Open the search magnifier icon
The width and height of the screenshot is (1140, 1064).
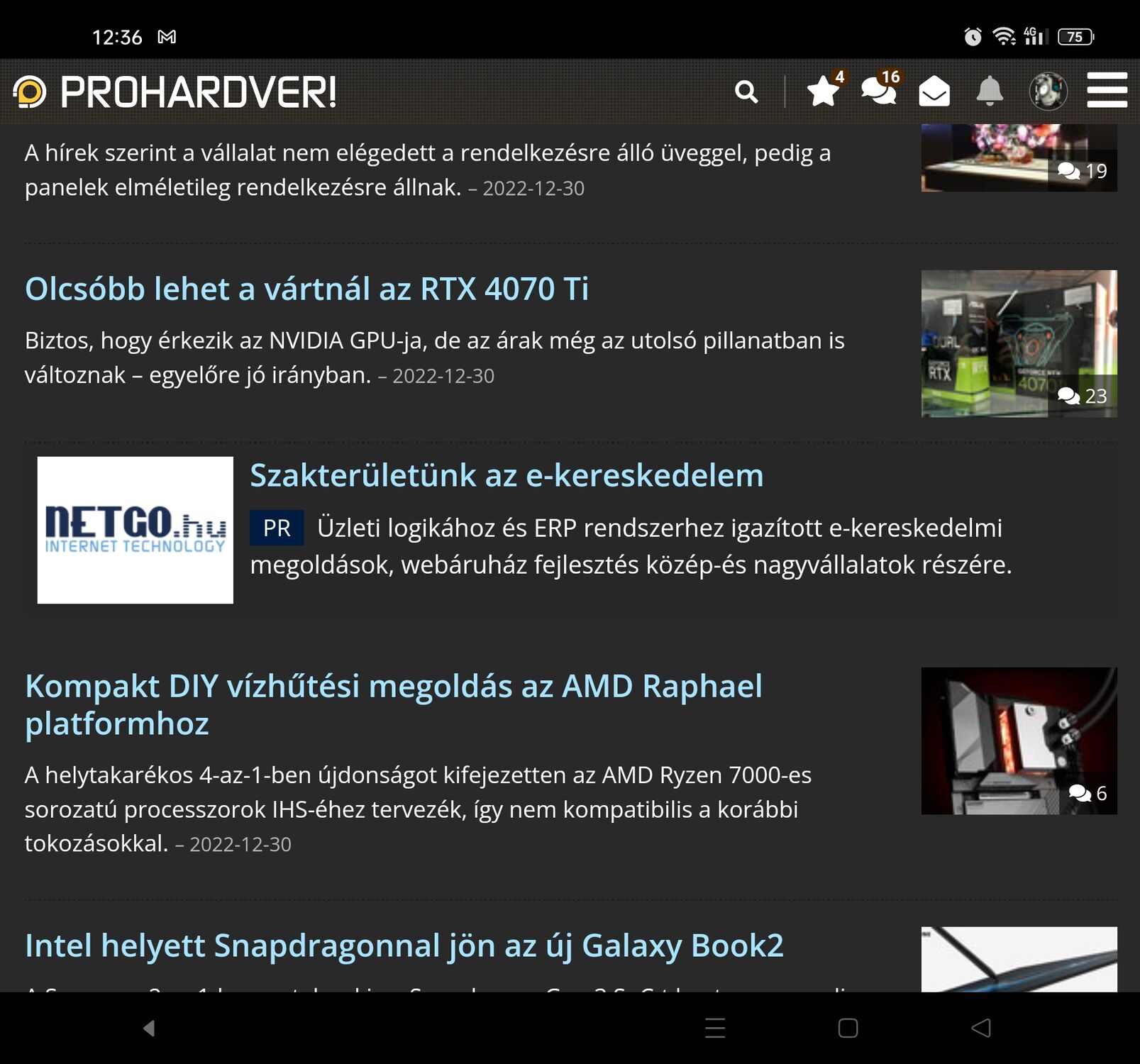[746, 92]
